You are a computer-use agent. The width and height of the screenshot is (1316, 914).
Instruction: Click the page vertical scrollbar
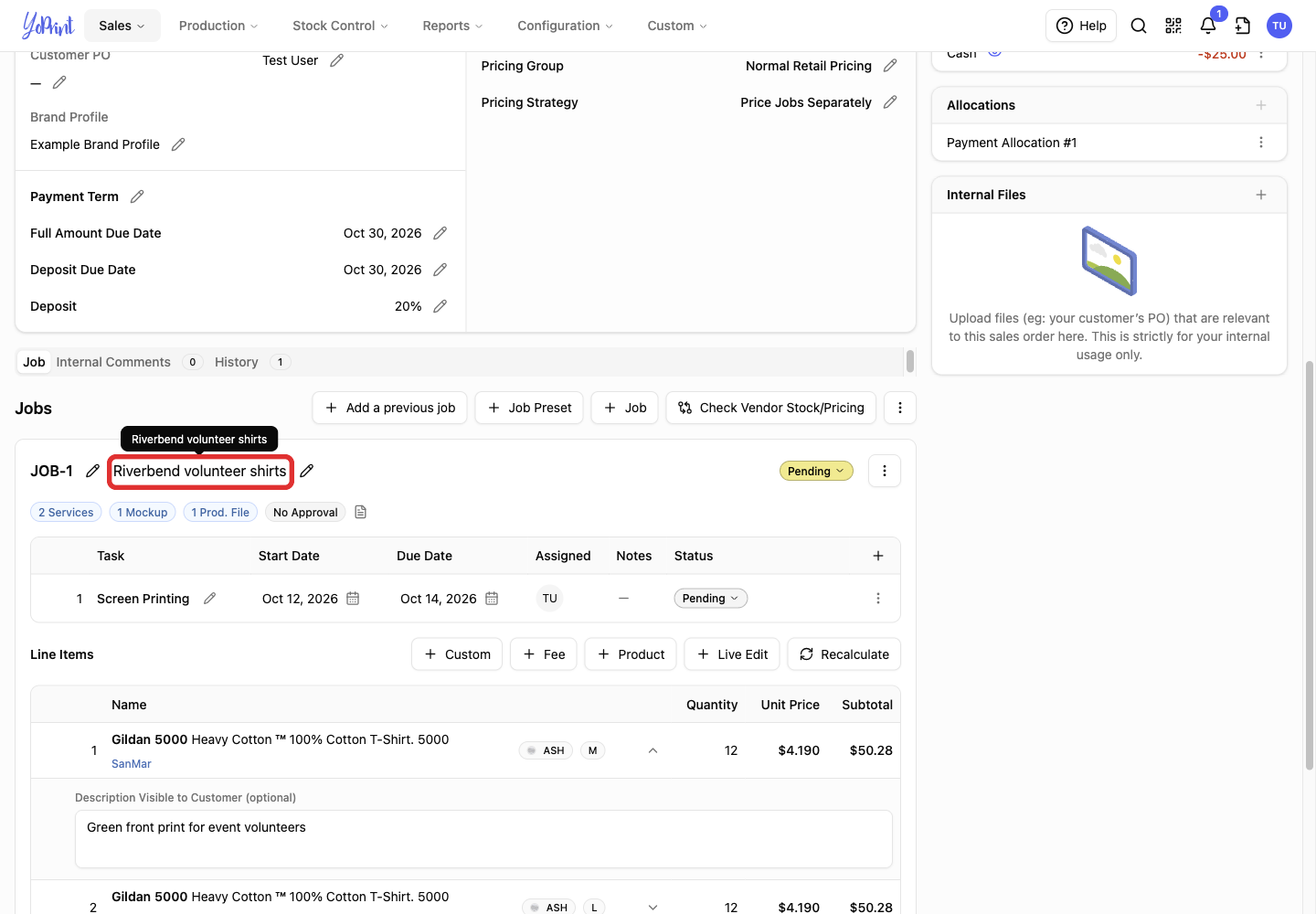click(x=1309, y=567)
